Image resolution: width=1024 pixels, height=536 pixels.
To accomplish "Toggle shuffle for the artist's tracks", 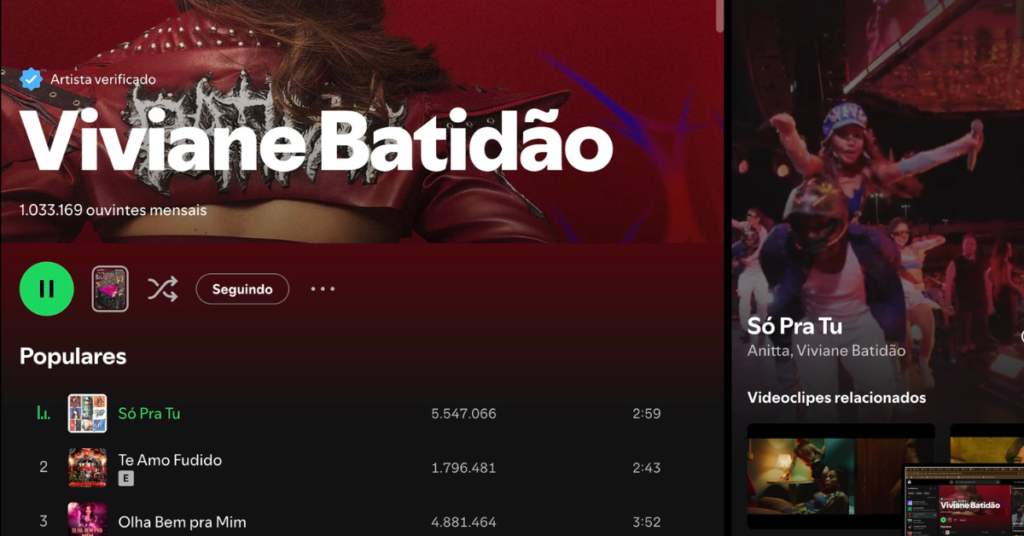I will click(163, 289).
